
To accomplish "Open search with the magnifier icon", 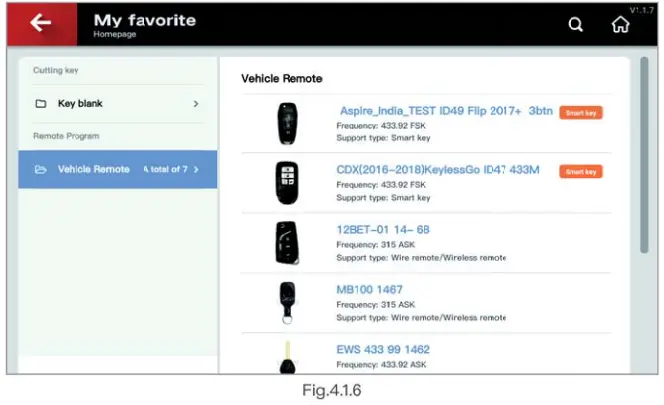I will click(x=576, y=25).
